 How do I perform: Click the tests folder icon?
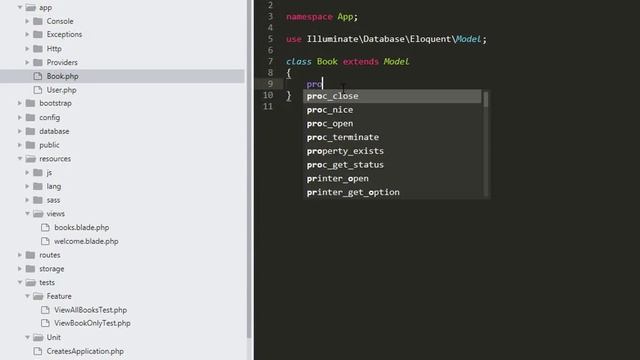coord(31,282)
